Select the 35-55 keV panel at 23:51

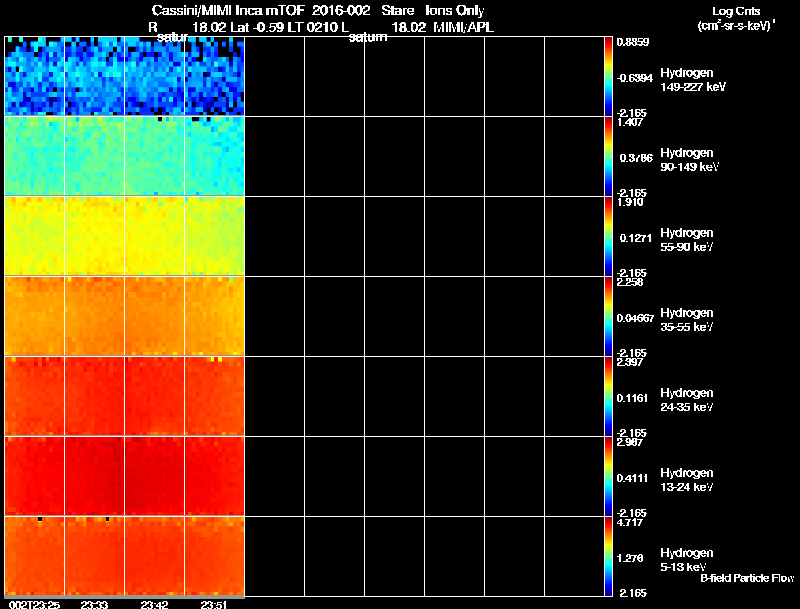coord(214,316)
